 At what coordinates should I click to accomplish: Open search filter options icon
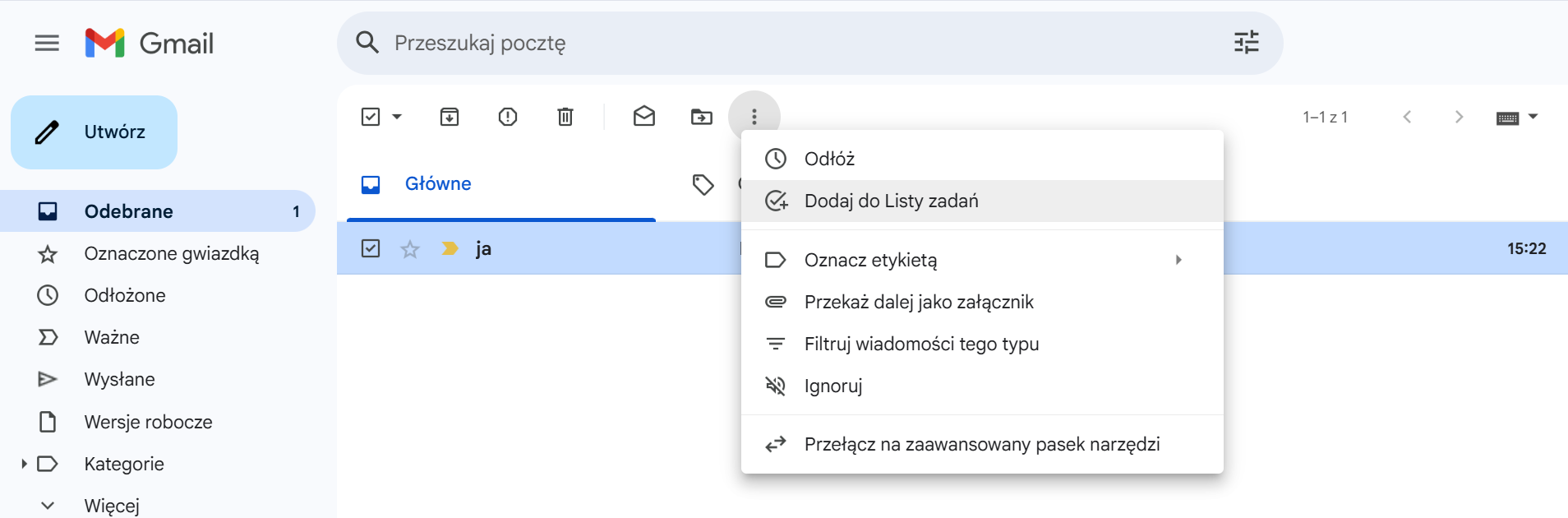click(1246, 43)
